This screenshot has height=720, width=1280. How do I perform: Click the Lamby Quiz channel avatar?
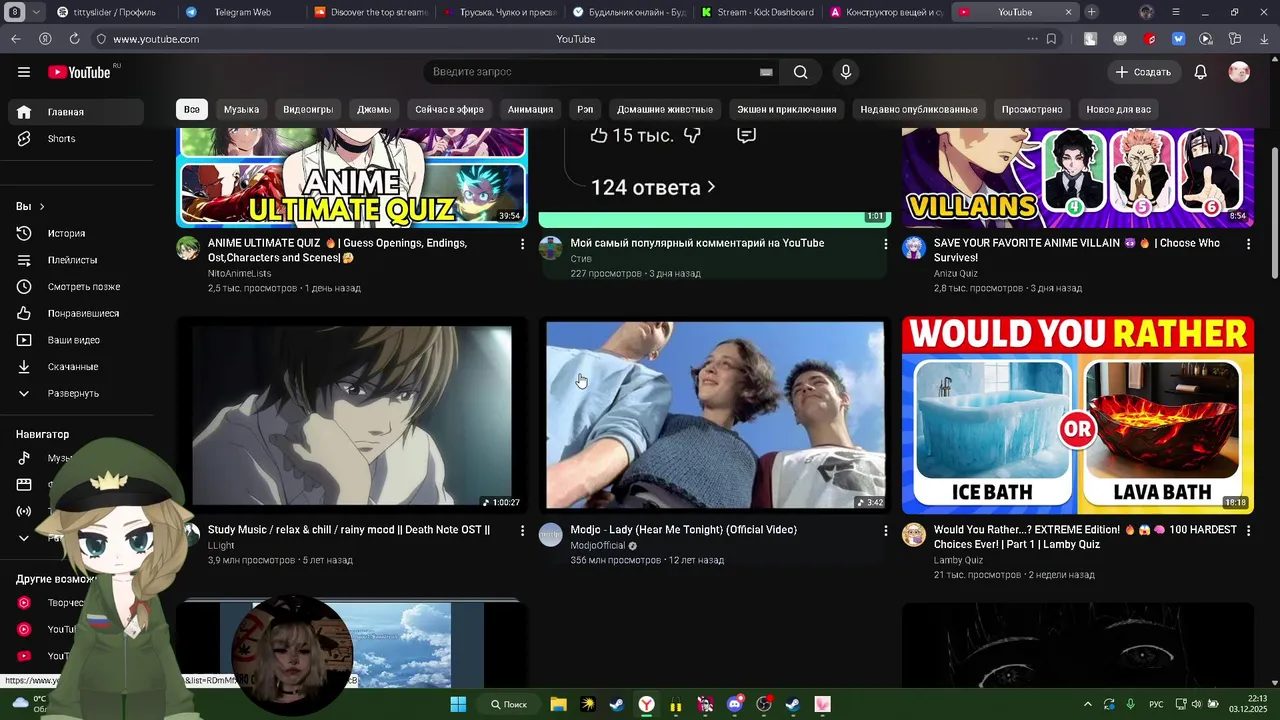[x=914, y=535]
